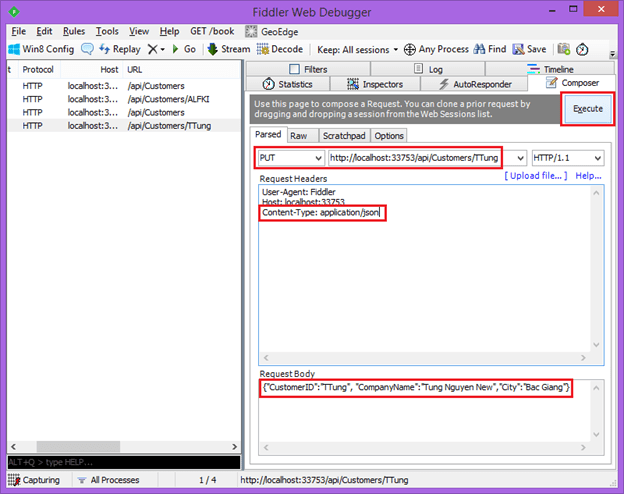
Task: Open the Help menu
Action: (170, 31)
